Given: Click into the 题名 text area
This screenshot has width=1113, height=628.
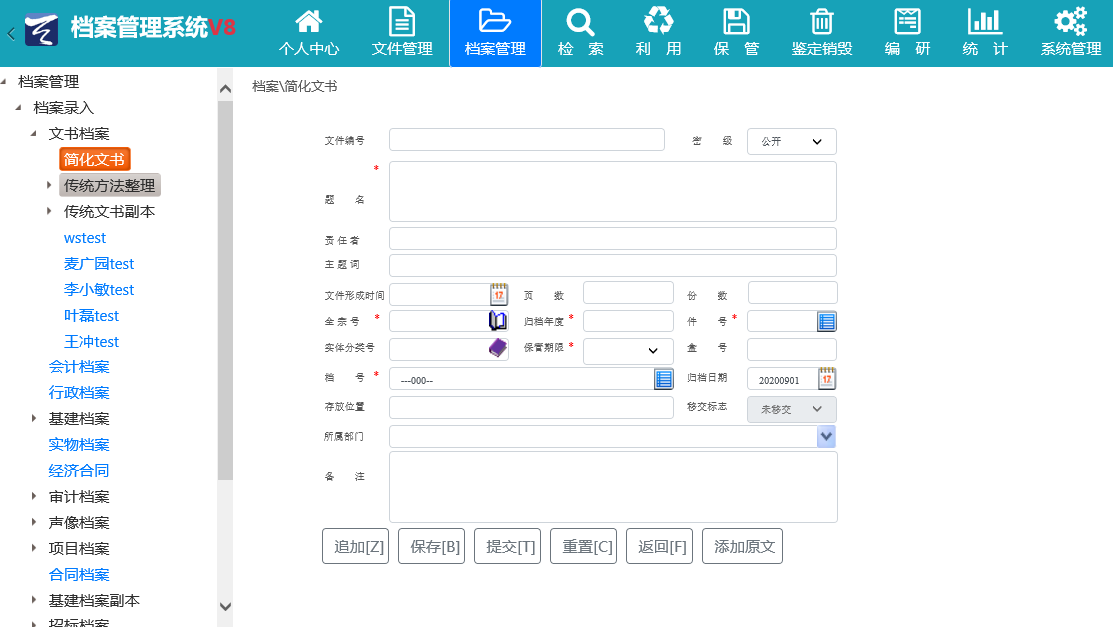Looking at the screenshot, I should (612, 191).
